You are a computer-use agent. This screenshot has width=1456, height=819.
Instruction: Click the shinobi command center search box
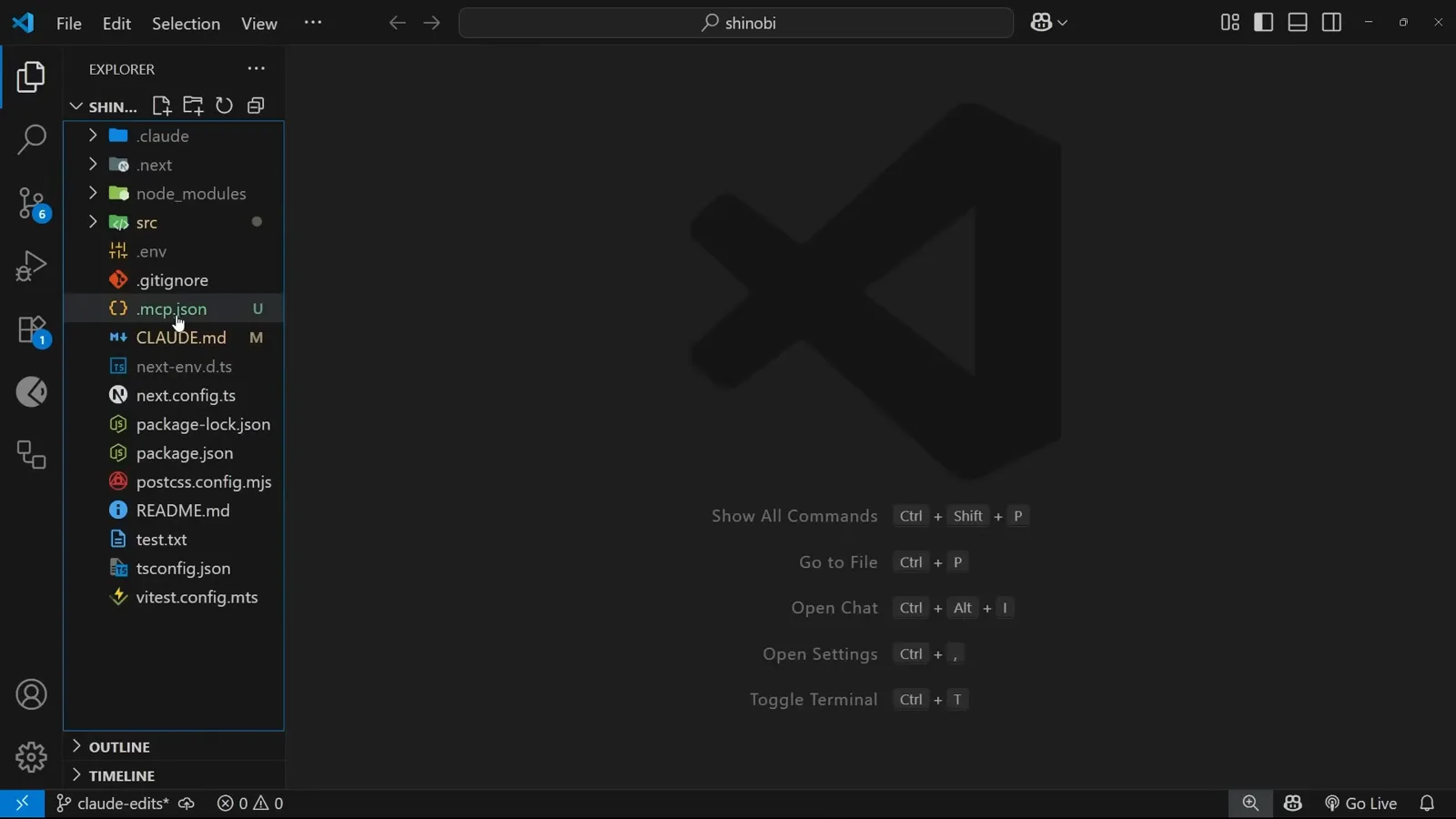[736, 23]
